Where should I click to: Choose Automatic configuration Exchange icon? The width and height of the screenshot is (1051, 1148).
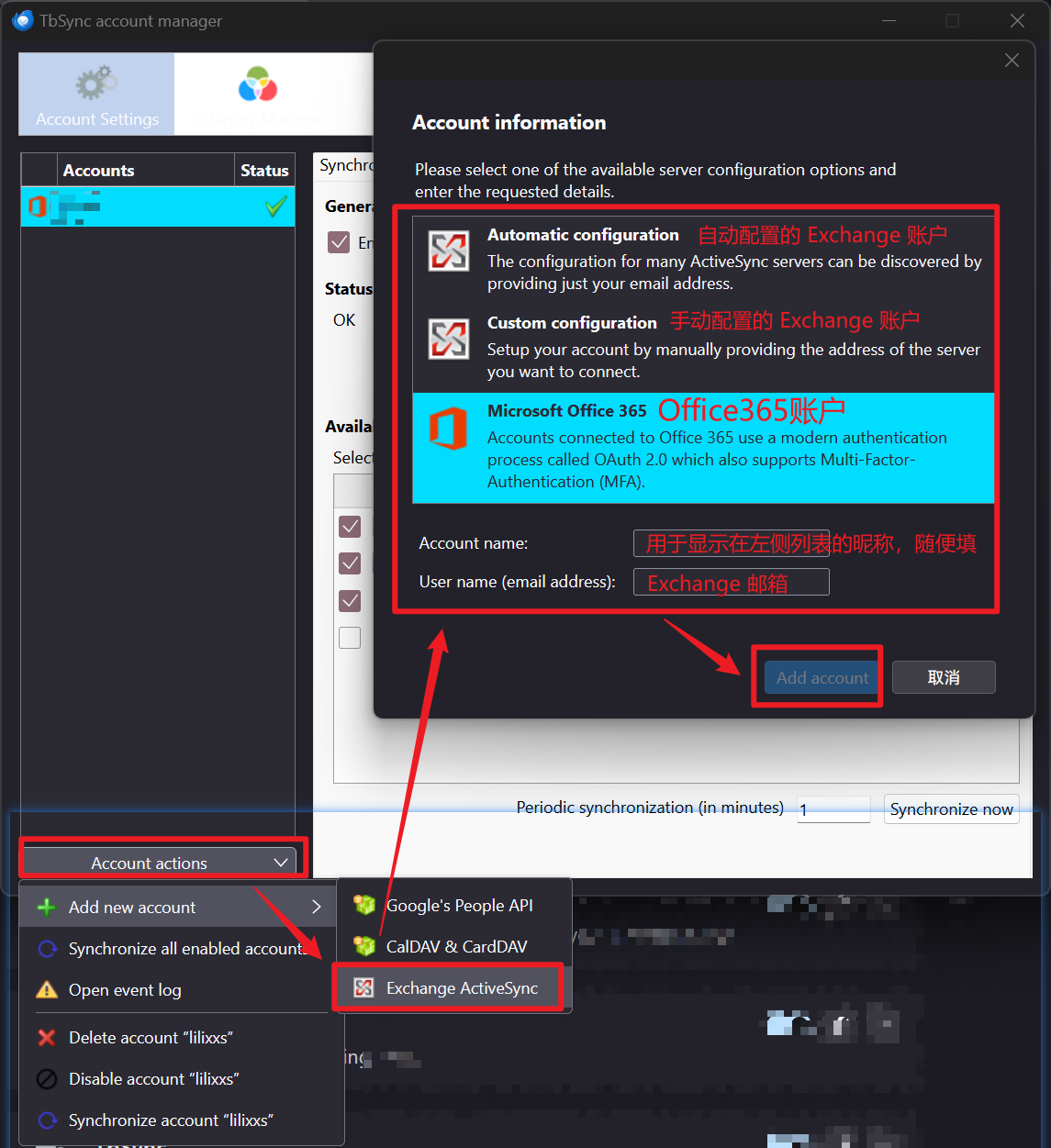[x=449, y=251]
